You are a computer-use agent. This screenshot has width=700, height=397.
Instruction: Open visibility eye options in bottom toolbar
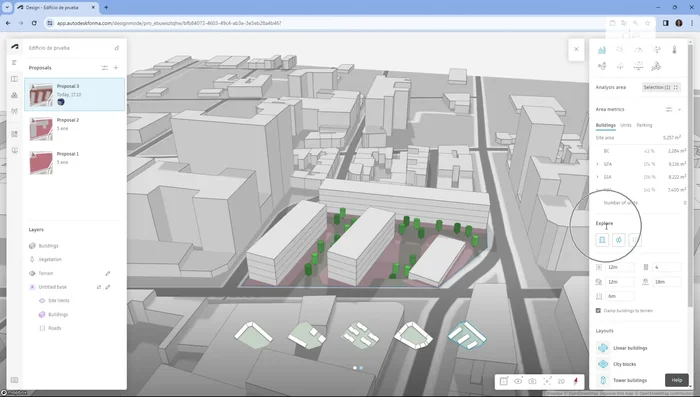(518, 381)
